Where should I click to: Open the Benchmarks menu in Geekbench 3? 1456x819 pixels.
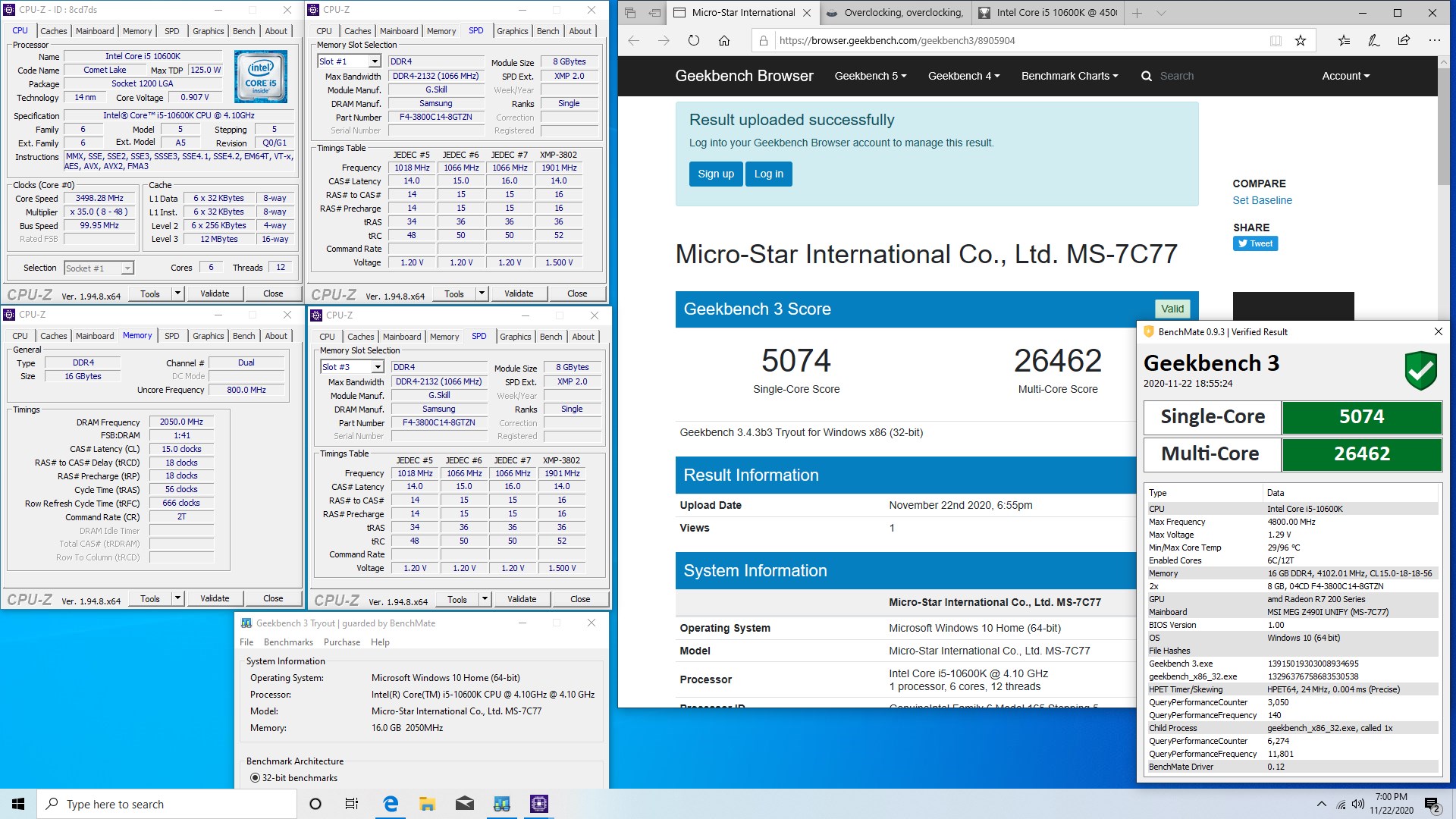288,642
